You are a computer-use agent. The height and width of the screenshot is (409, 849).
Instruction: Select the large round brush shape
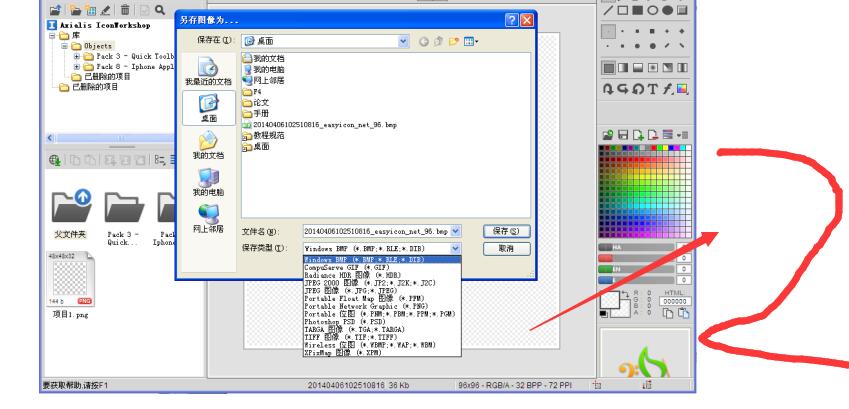point(652,46)
